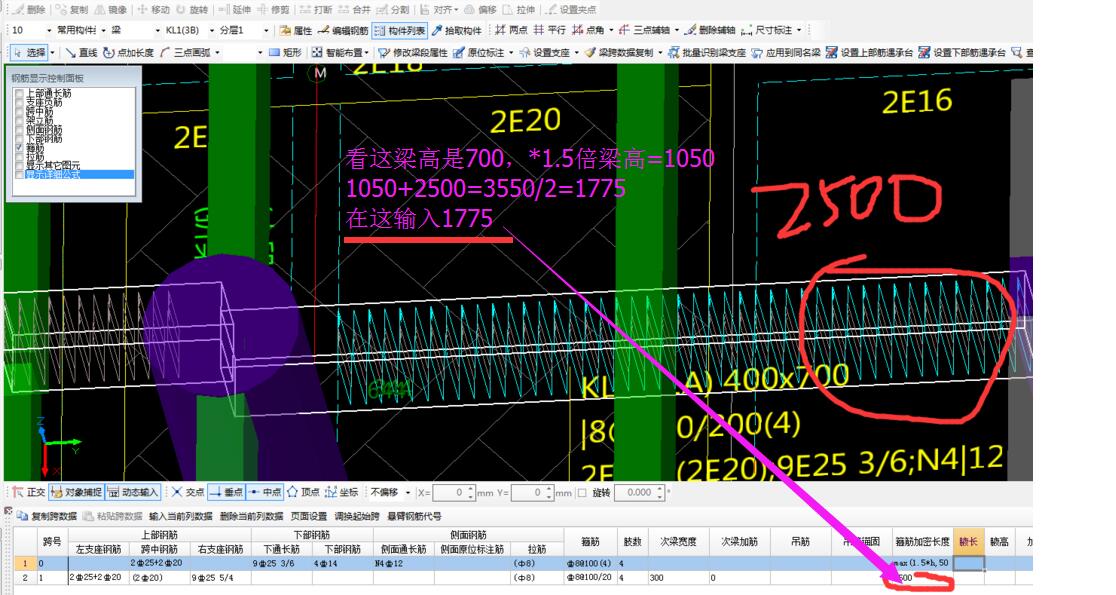The width and height of the screenshot is (1116, 595).
Task: Click the 页面设置 button
Action: point(309,516)
